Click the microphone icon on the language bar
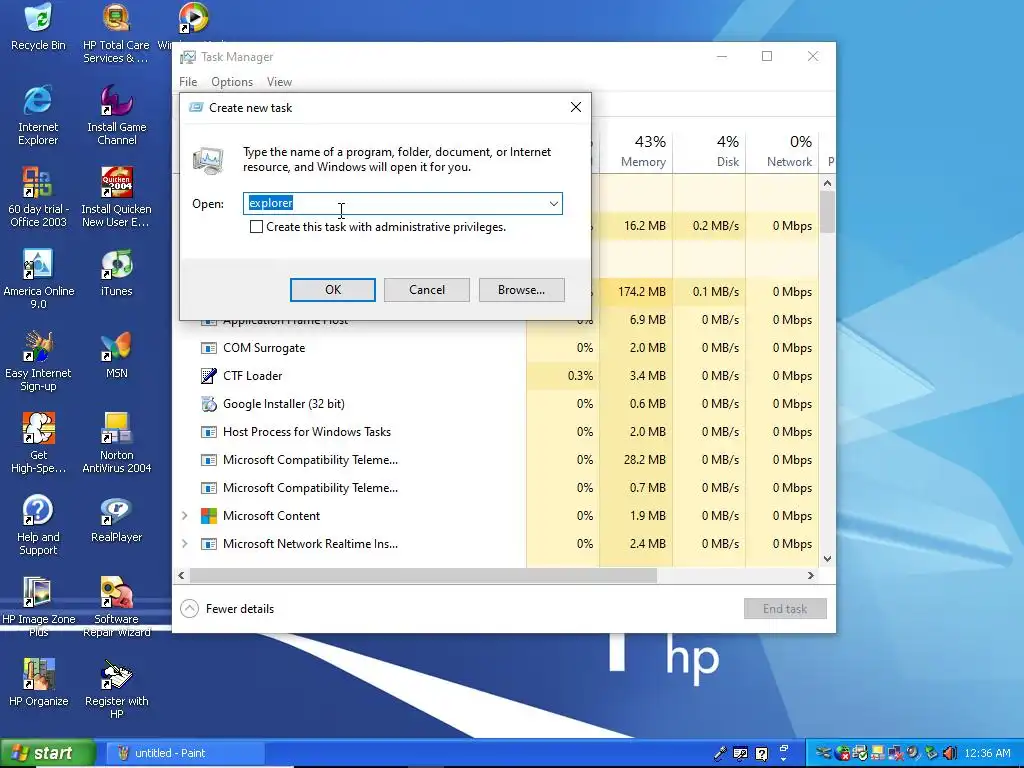This screenshot has height=768, width=1024. point(720,753)
